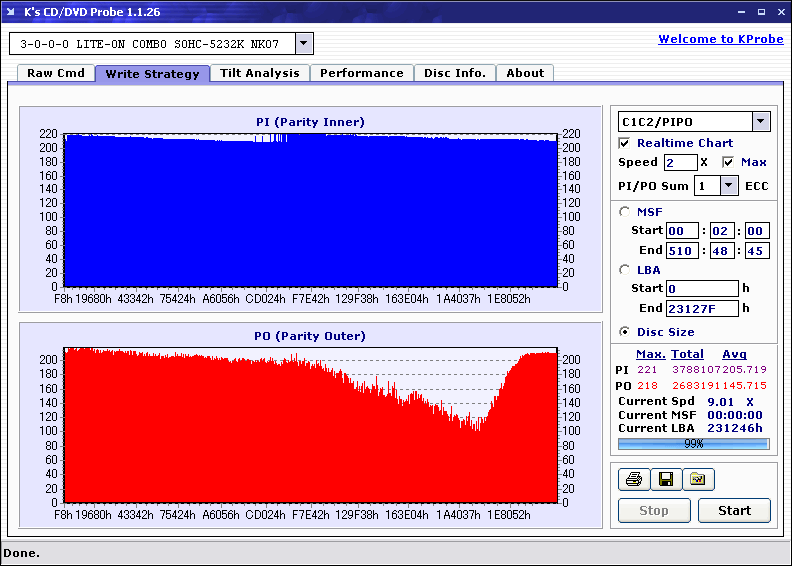Click the printer icon to print chart
Screen dimensions: 792x566
[x=634, y=480]
